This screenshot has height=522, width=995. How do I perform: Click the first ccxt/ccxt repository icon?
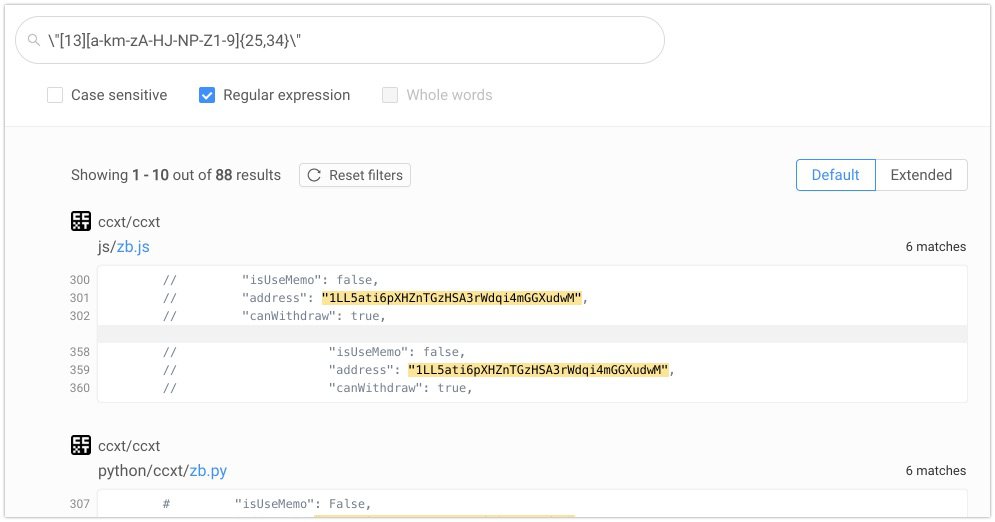coord(81,221)
